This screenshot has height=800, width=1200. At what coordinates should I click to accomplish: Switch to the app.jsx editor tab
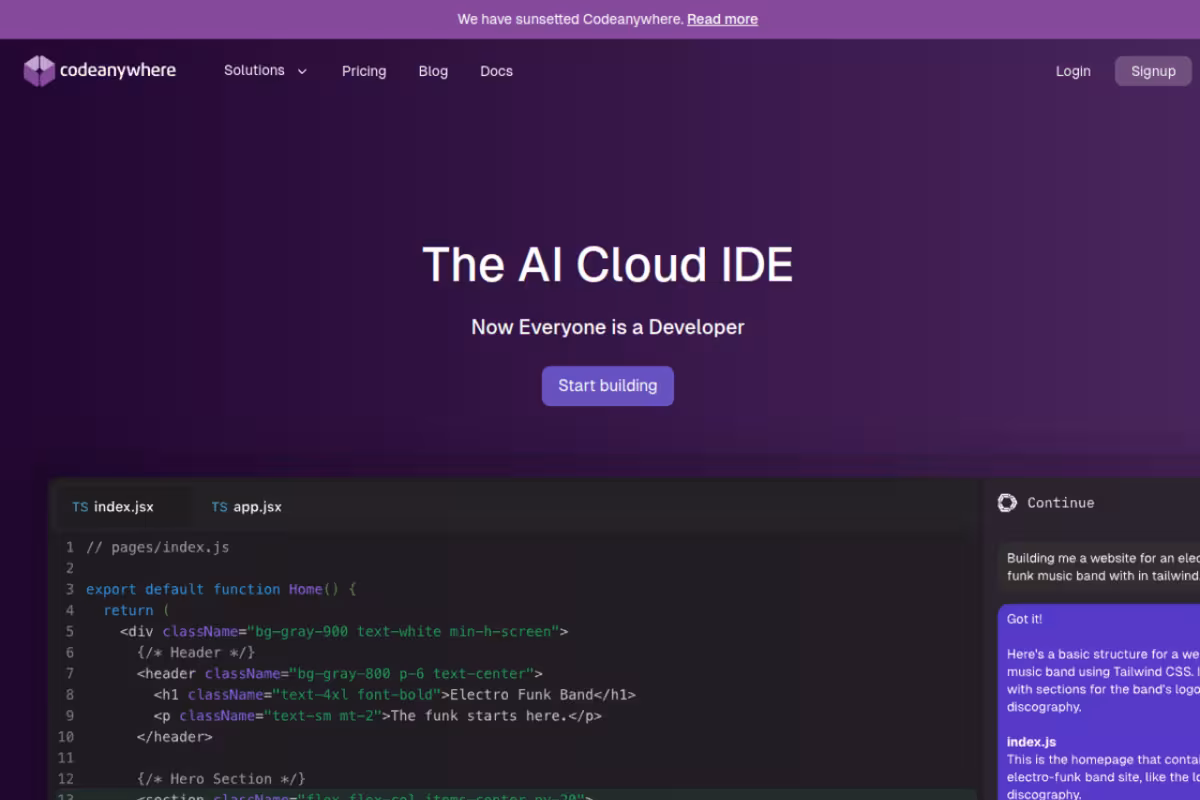tap(246, 507)
